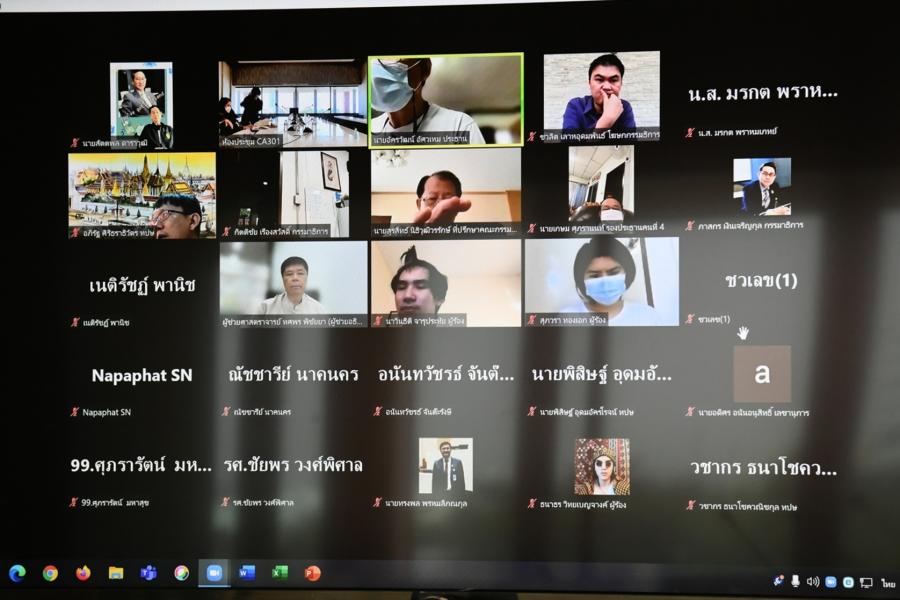Click the active Zoom taskbar icon

click(214, 573)
